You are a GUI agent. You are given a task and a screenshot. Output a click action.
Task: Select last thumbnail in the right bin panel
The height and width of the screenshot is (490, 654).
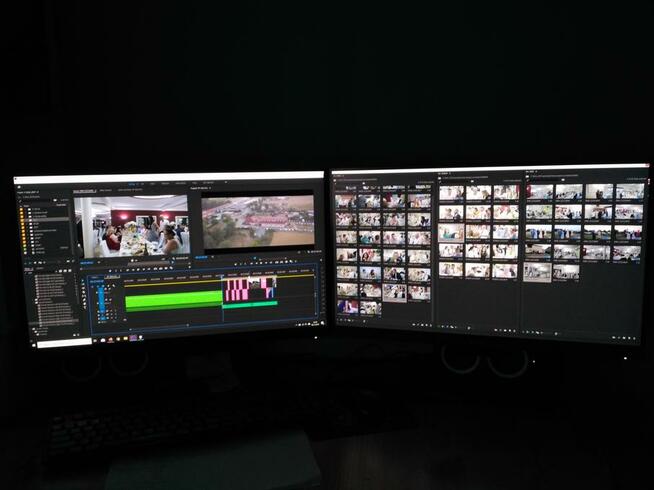click(x=566, y=272)
